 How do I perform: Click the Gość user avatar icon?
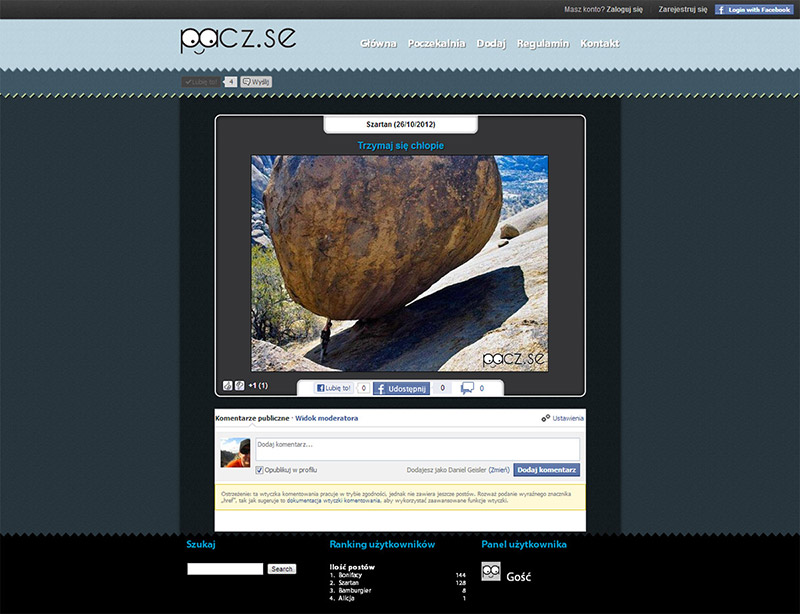(x=490, y=571)
